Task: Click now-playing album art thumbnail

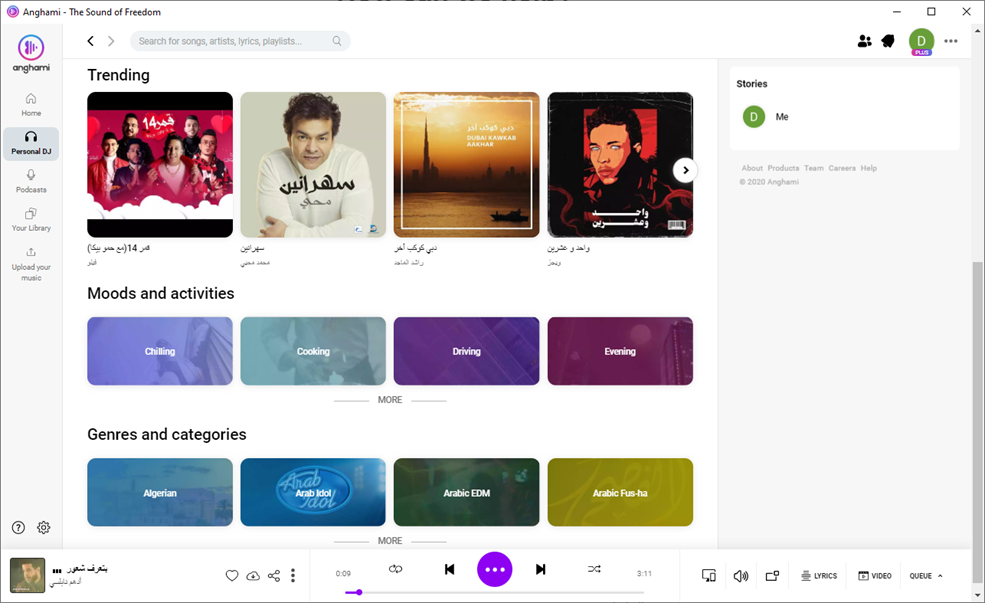Action: [27, 575]
